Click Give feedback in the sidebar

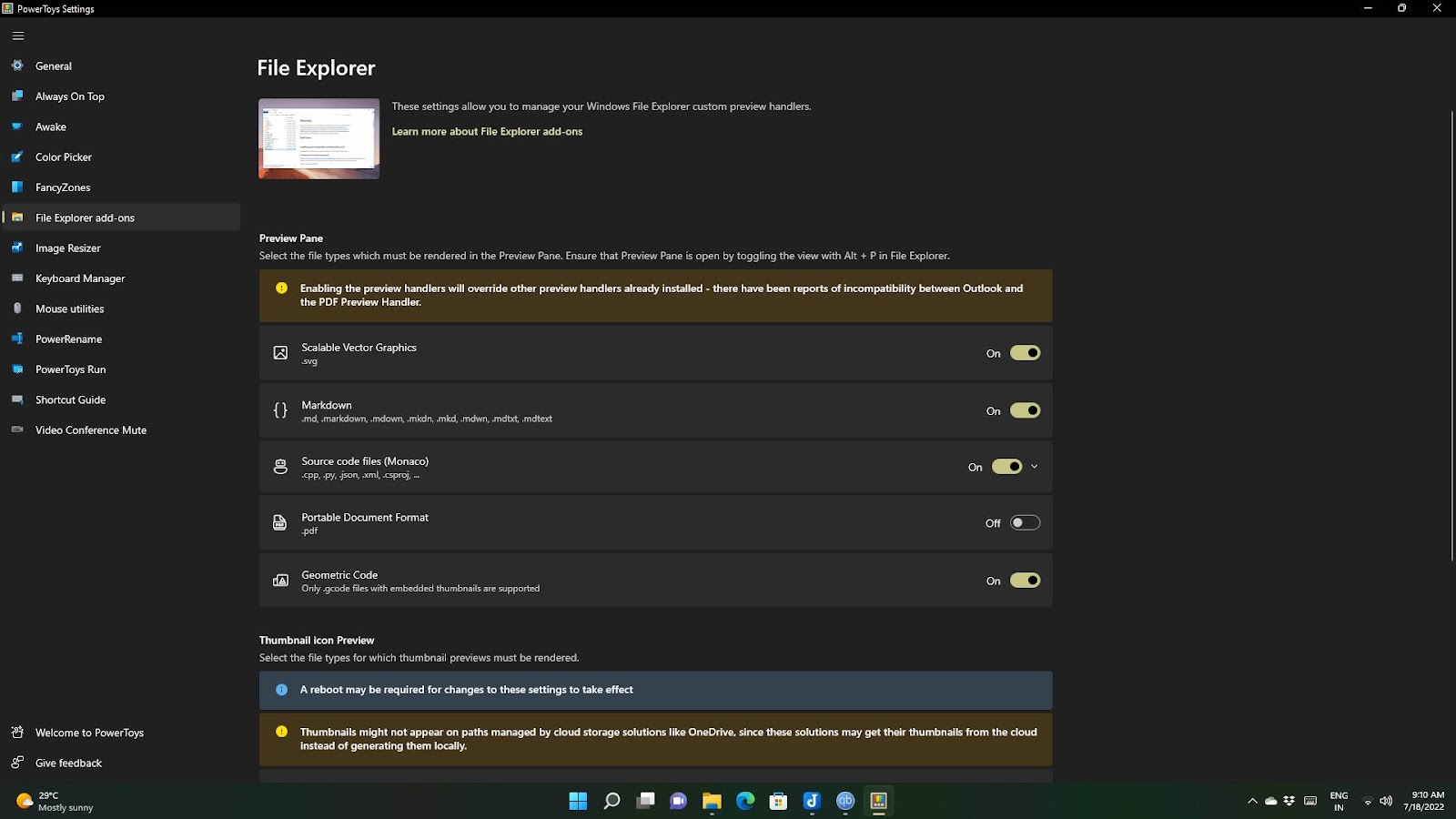tap(121, 763)
